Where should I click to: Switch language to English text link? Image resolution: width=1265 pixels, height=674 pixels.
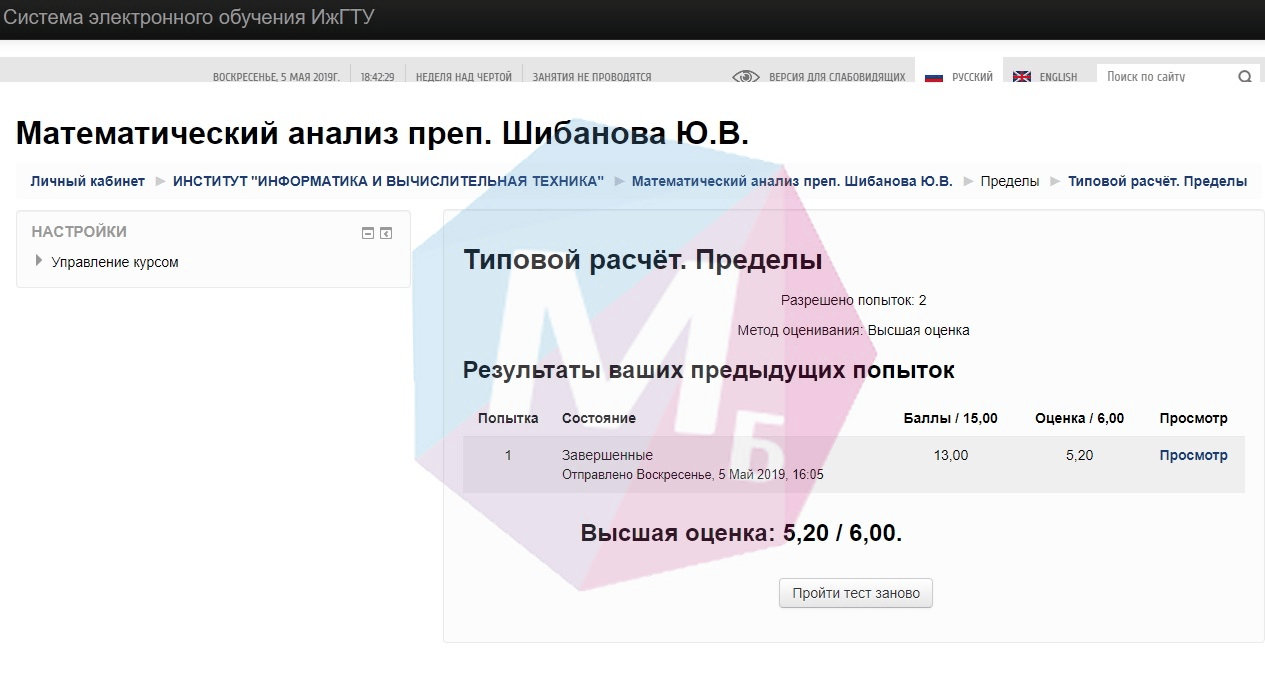(x=1058, y=77)
